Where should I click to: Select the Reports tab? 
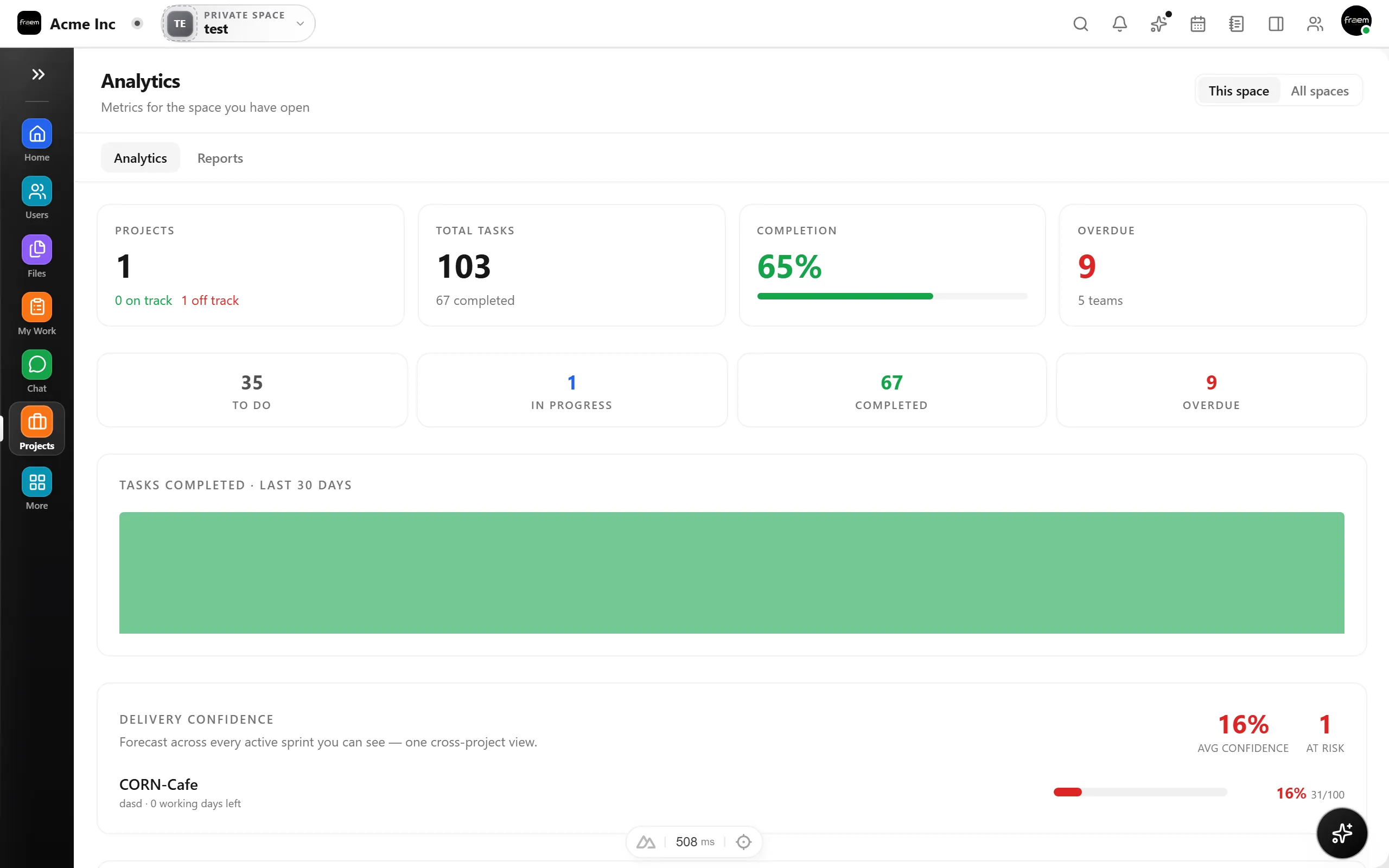(x=220, y=158)
